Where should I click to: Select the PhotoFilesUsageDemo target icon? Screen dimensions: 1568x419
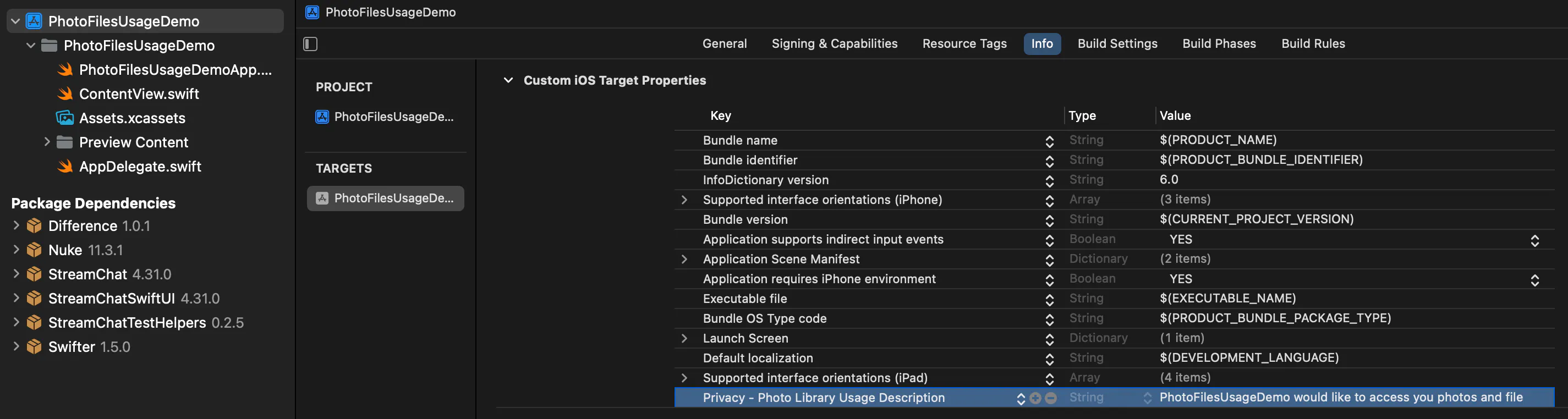(322, 199)
